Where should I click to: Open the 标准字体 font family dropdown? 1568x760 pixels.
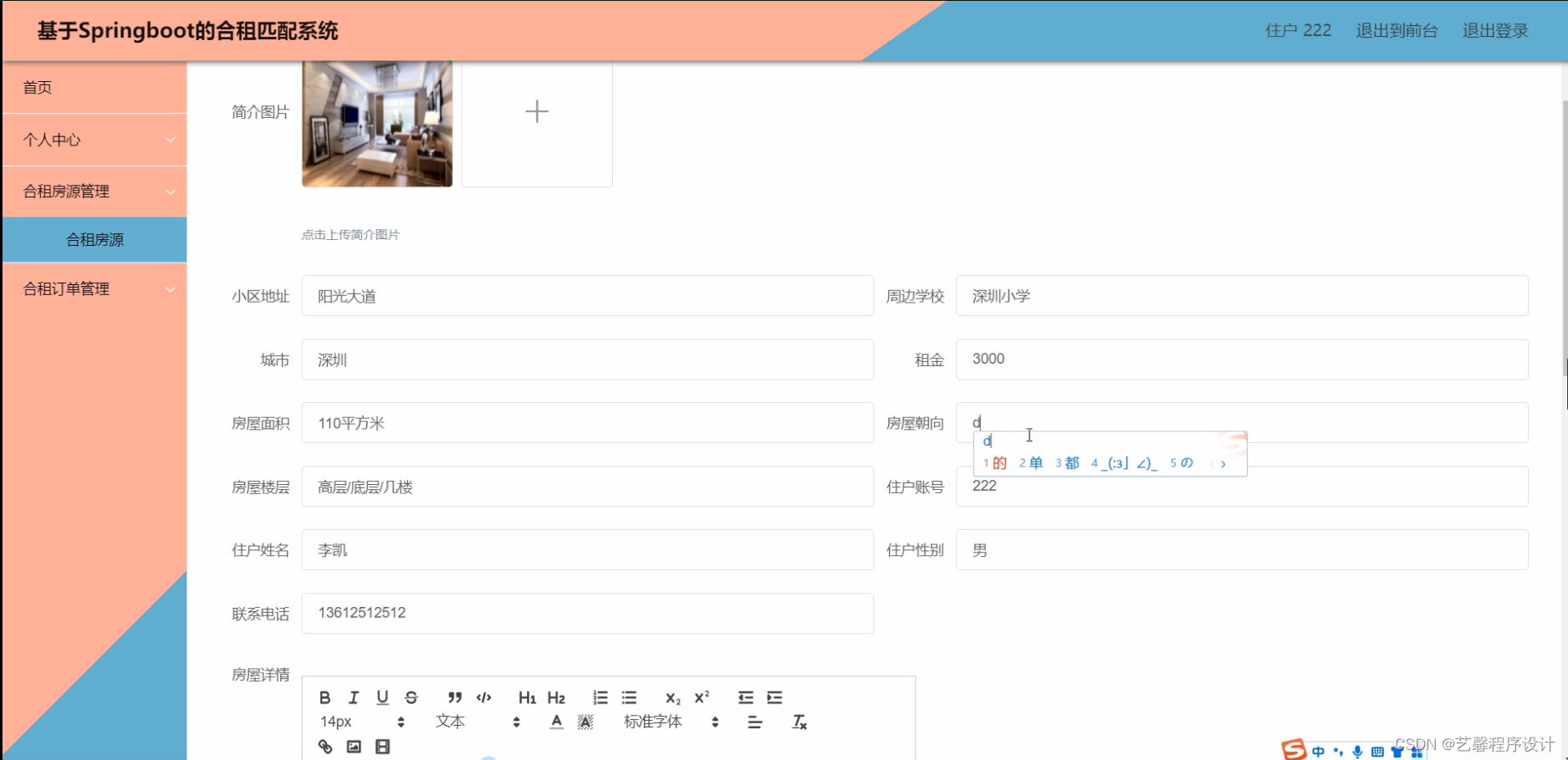653,722
